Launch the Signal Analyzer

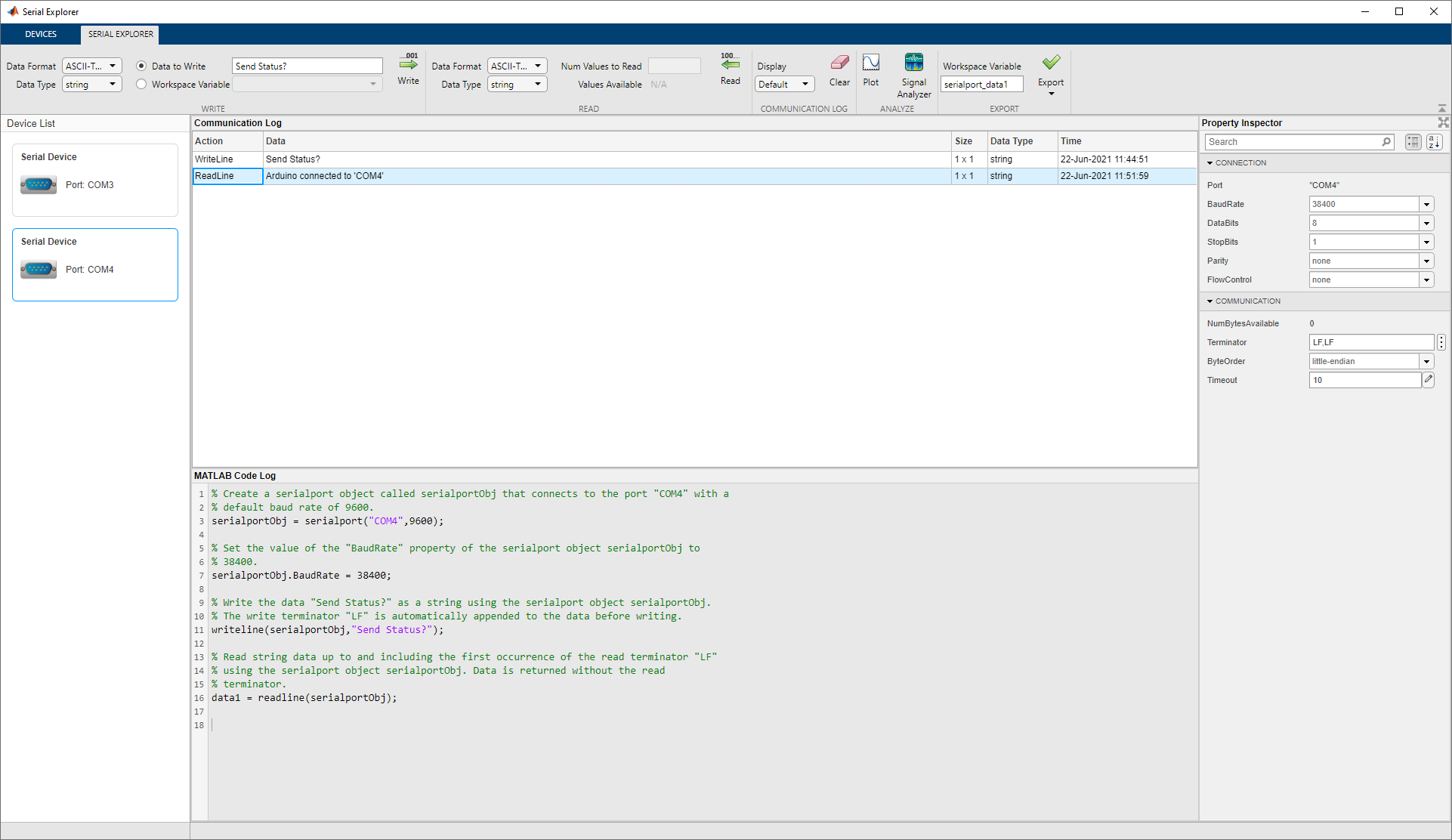(913, 63)
